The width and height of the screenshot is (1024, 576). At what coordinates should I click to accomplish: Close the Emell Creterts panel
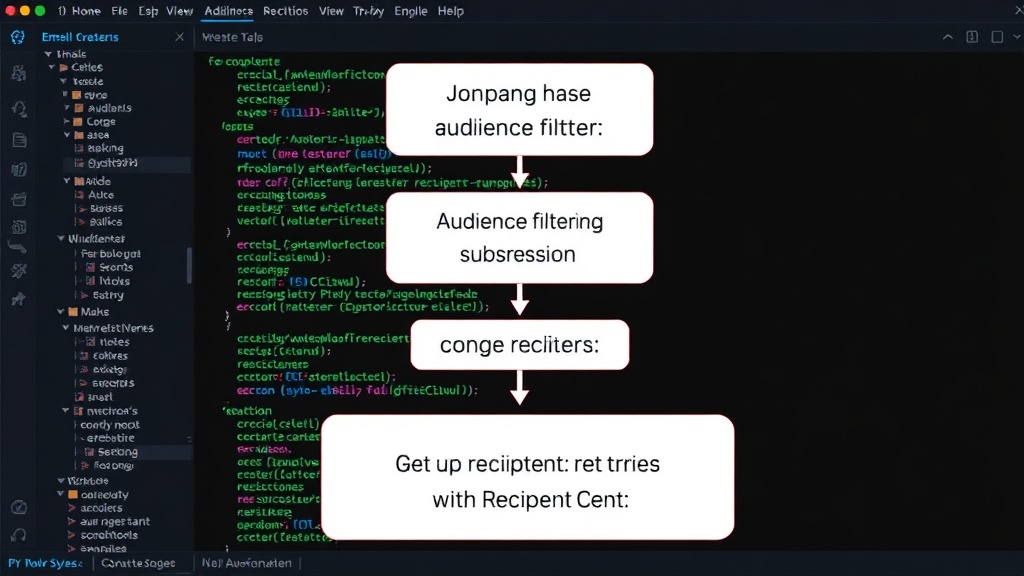coord(180,37)
